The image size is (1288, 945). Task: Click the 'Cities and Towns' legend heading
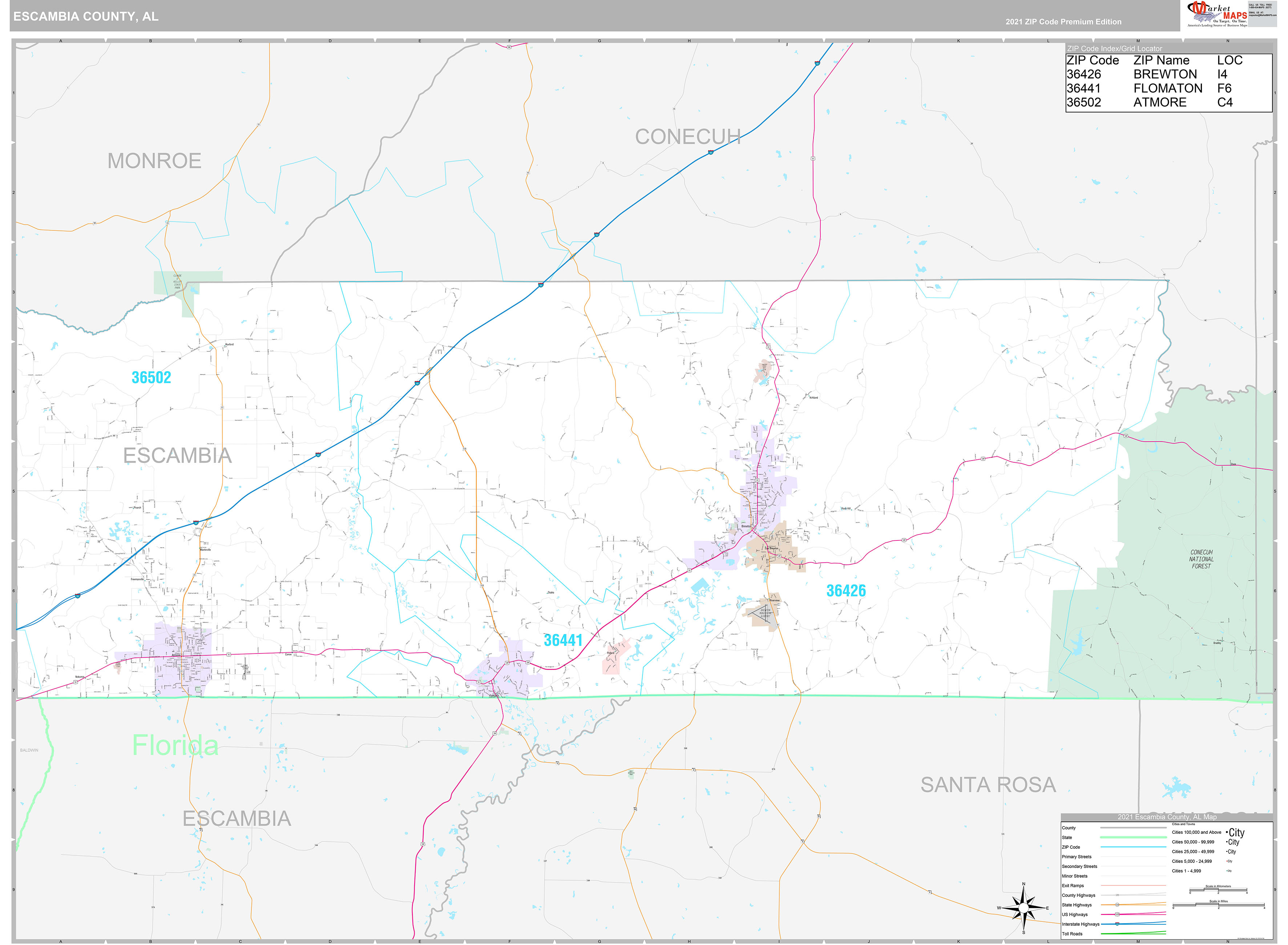(x=1183, y=824)
